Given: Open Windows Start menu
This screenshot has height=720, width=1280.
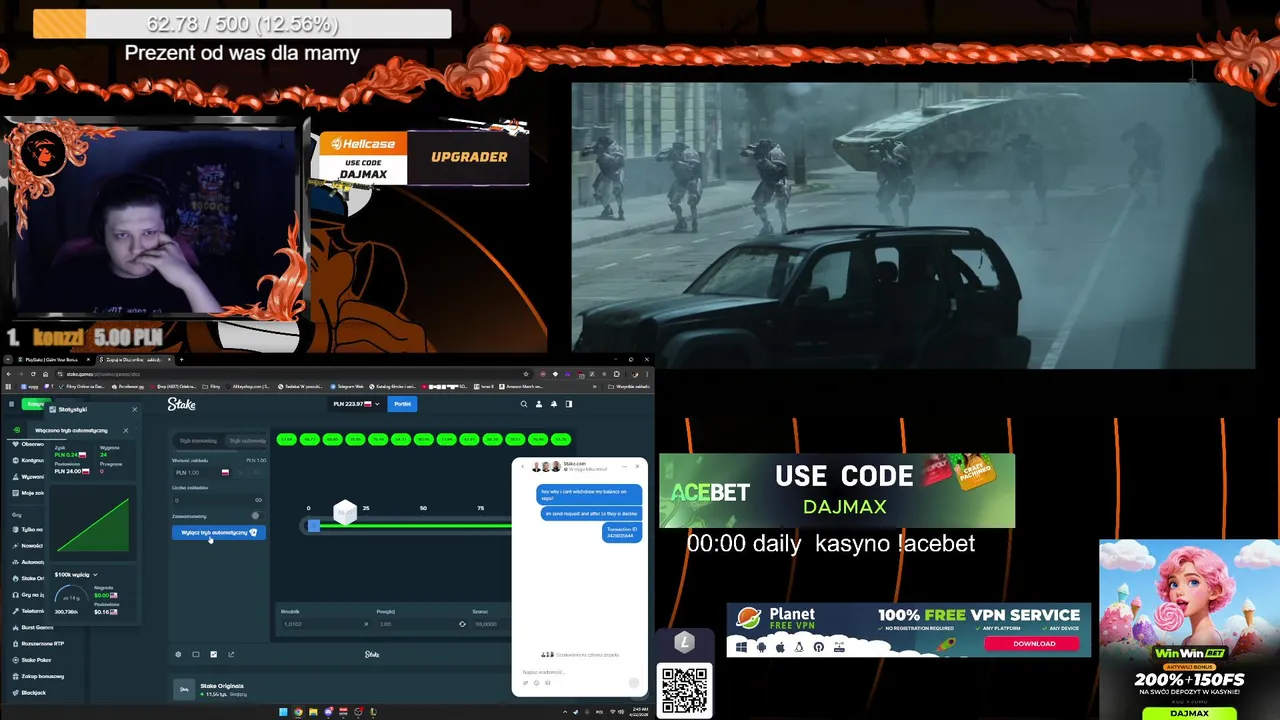Looking at the screenshot, I should (283, 712).
